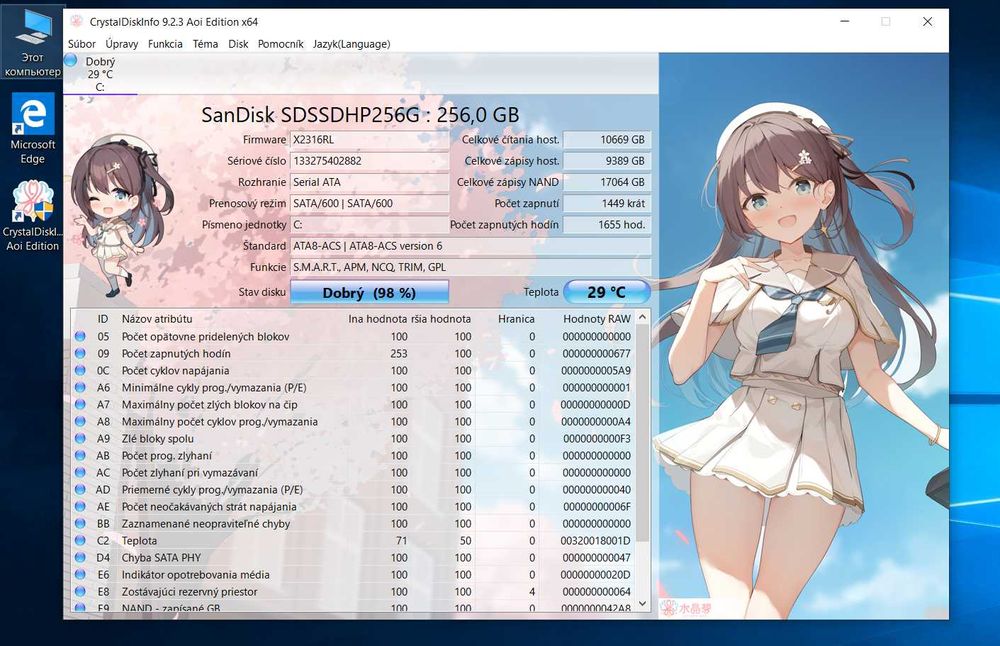Click the Funkcie field S.M.A.R.T., APM, NCQ
Screen dimensions: 1000x646
[x=471, y=267]
